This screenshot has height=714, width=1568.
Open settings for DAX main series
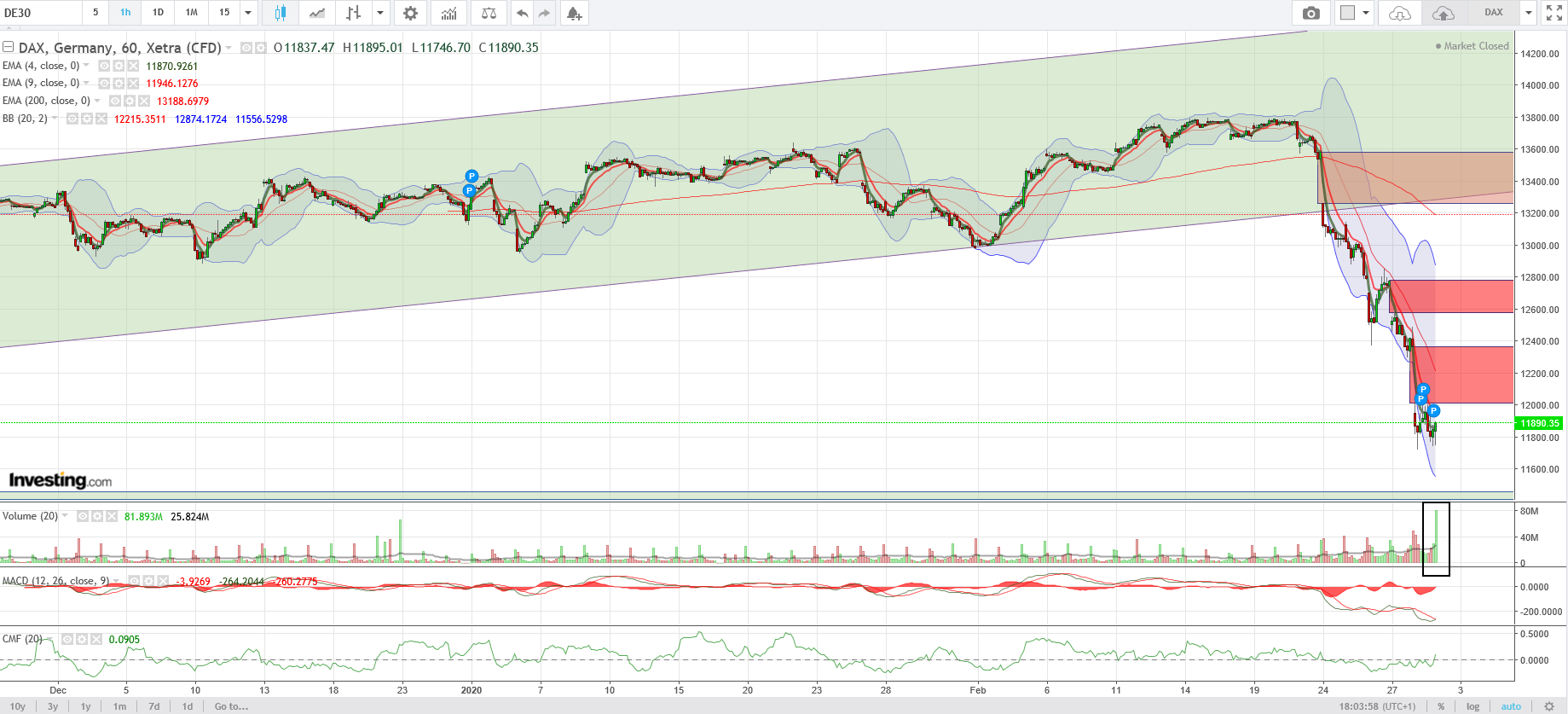point(260,48)
